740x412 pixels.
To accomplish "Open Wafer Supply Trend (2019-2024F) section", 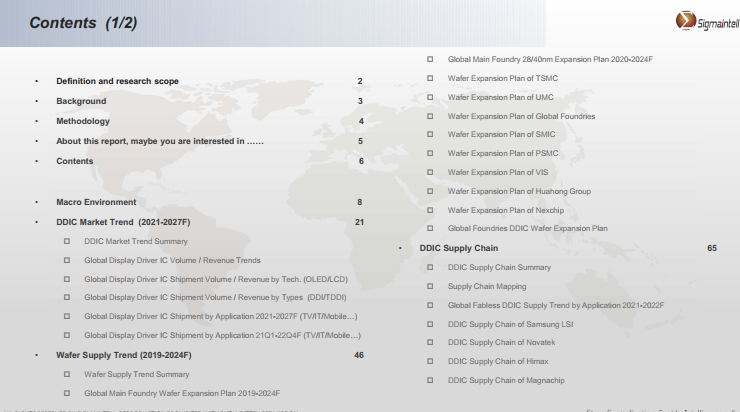I will 123,355.
